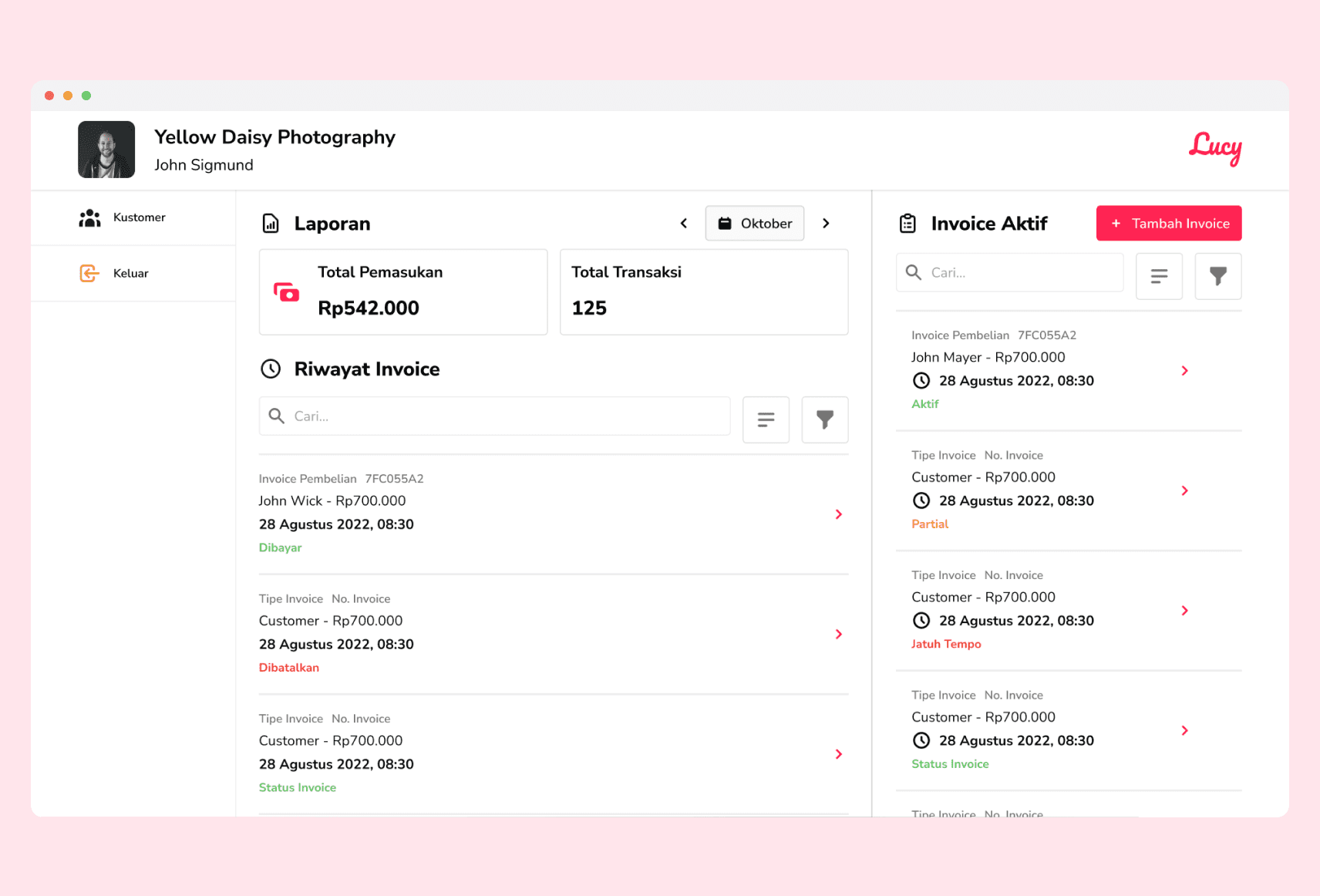
Task: Go to previous month in Laporan
Action: coord(683,224)
